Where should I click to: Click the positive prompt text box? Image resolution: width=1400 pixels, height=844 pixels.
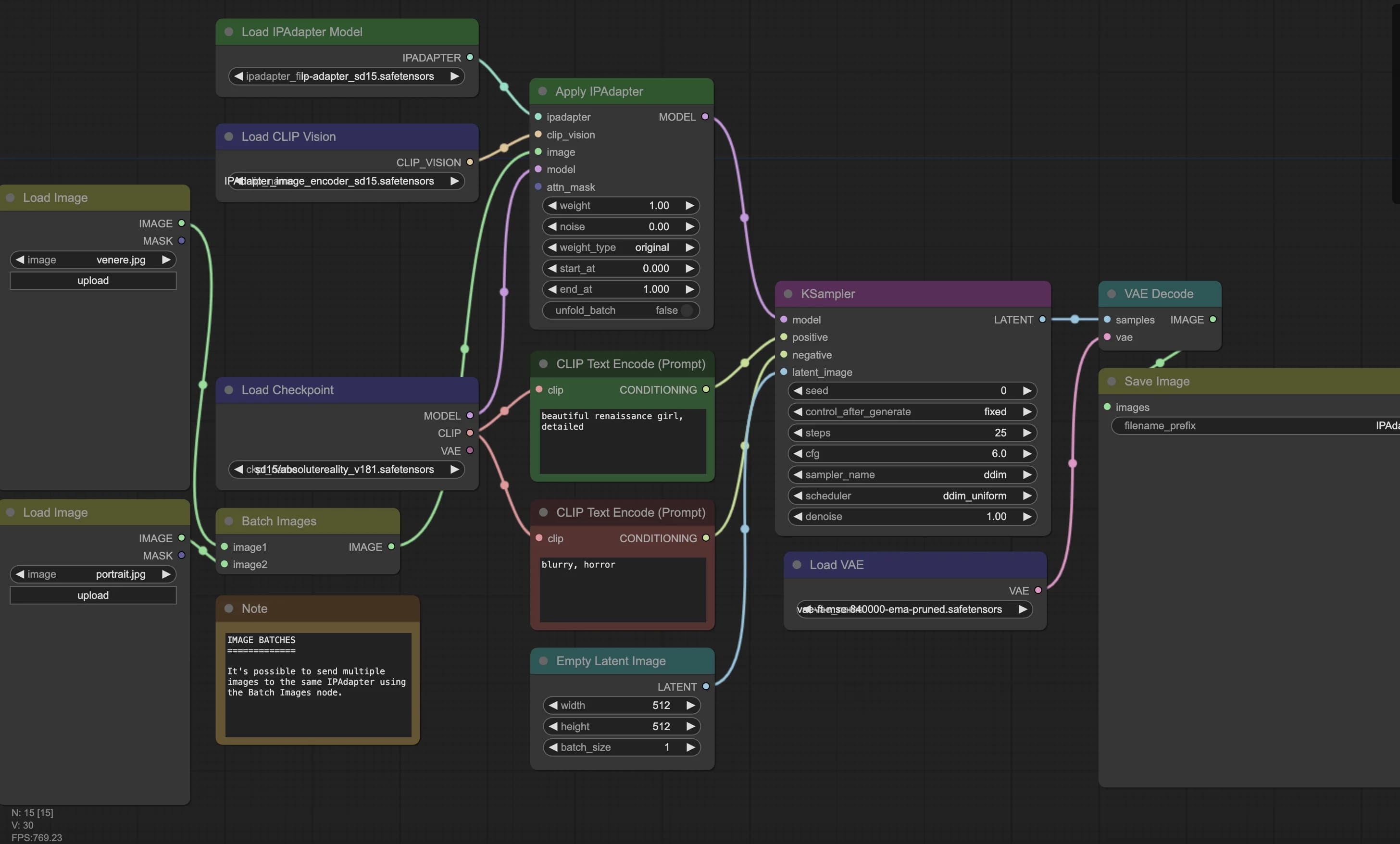[623, 441]
